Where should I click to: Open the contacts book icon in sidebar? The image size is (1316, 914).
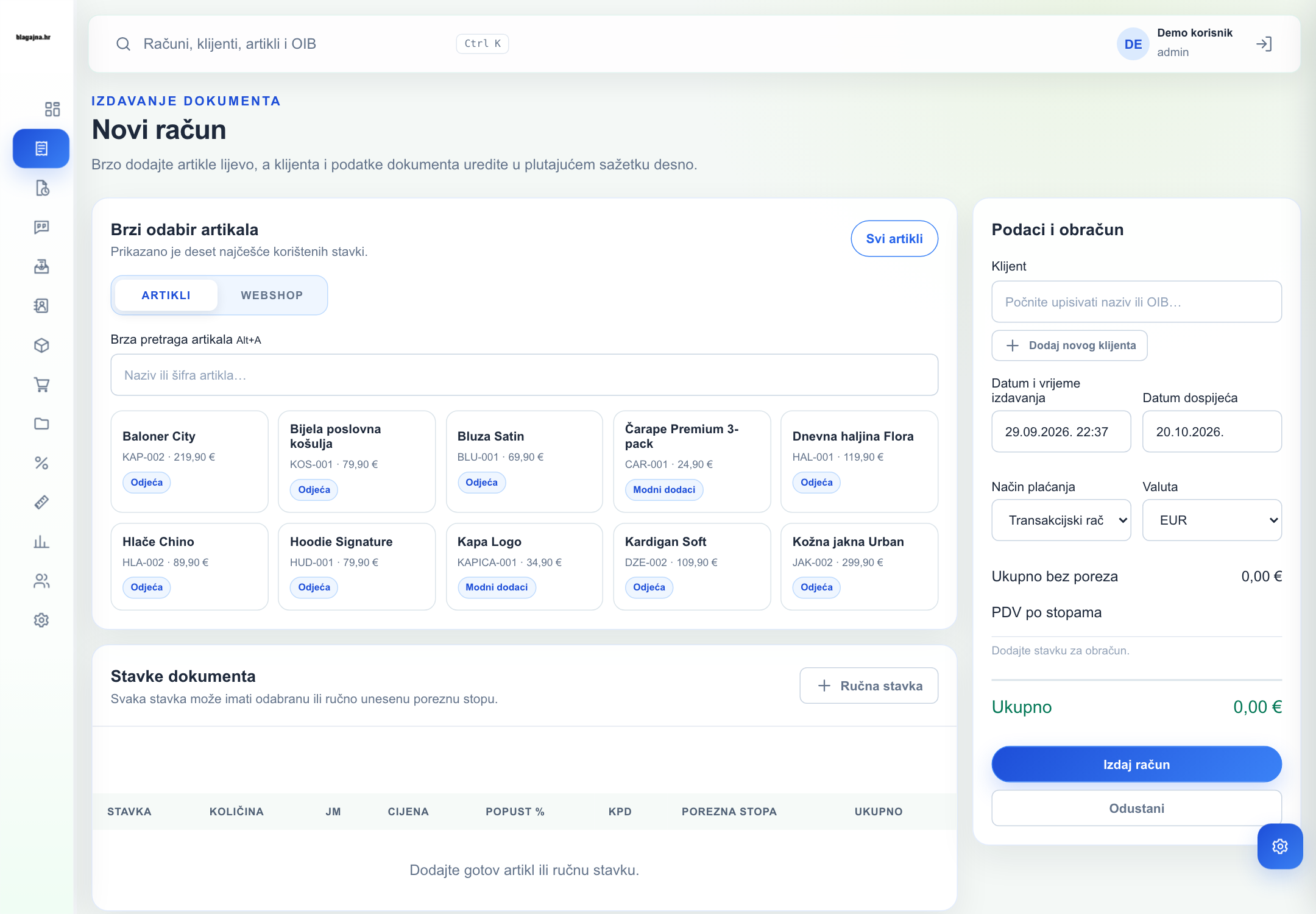(41, 306)
